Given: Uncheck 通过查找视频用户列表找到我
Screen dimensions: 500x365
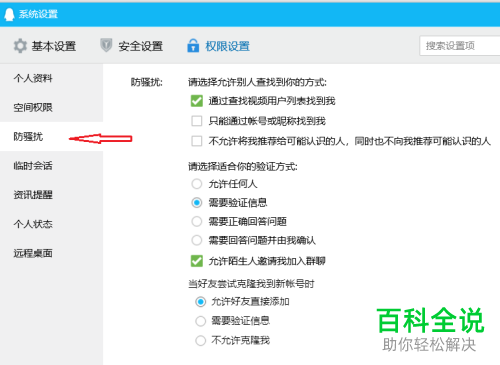Looking at the screenshot, I should [x=197, y=101].
